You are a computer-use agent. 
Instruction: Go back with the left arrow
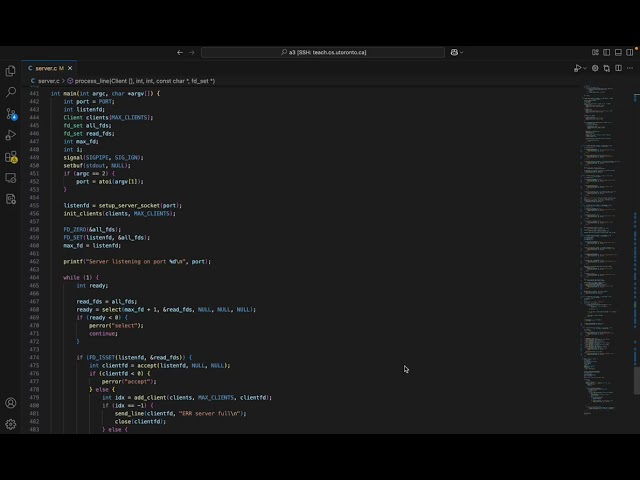click(x=180, y=52)
